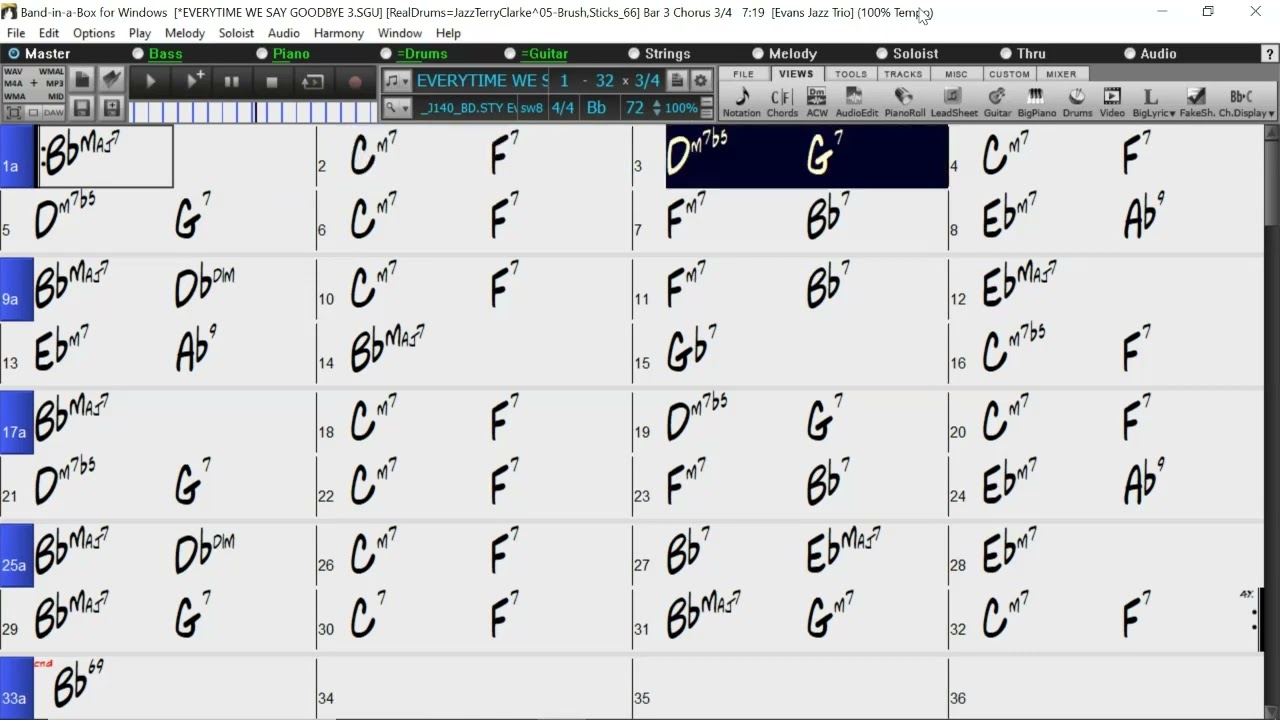This screenshot has width=1280, height=720.
Task: Open the style picker search dropdown
Action: [x=397, y=108]
